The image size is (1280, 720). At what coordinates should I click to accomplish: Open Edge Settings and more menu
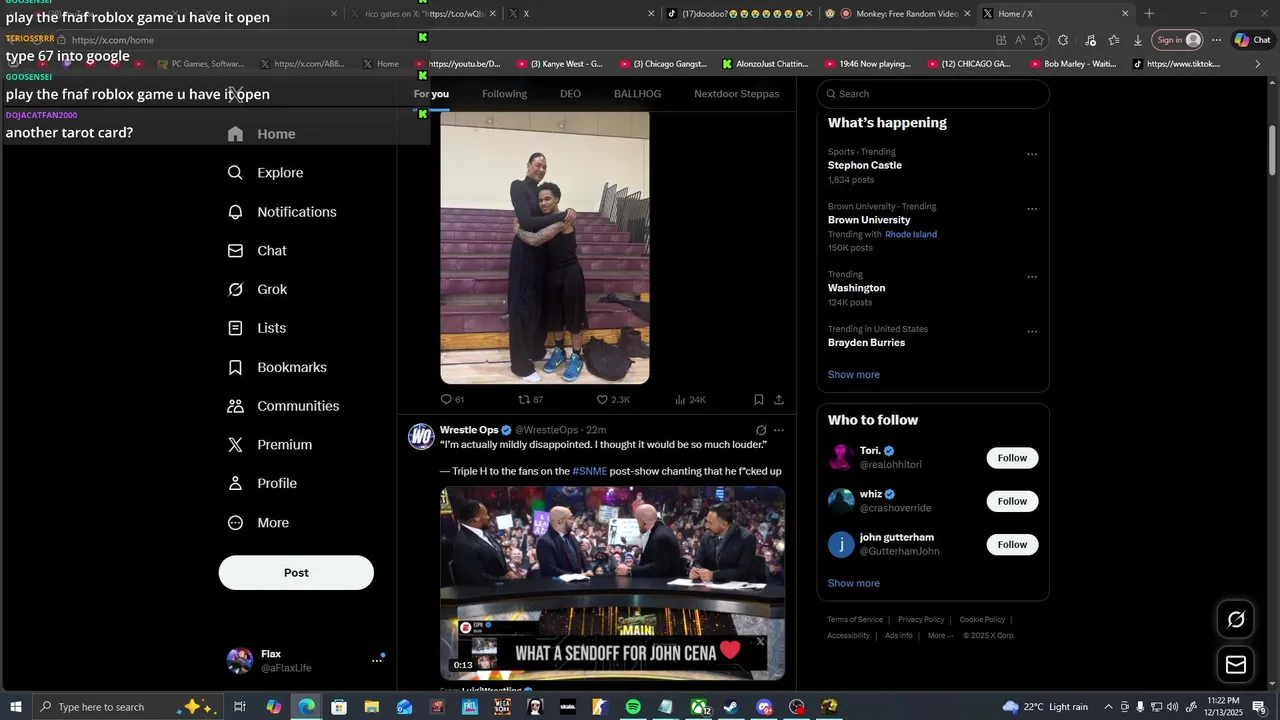coord(1216,40)
